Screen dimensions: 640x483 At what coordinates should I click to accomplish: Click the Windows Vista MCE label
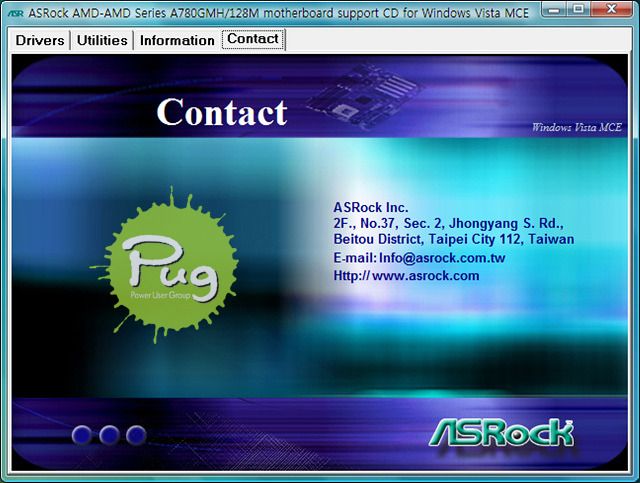[x=577, y=127]
